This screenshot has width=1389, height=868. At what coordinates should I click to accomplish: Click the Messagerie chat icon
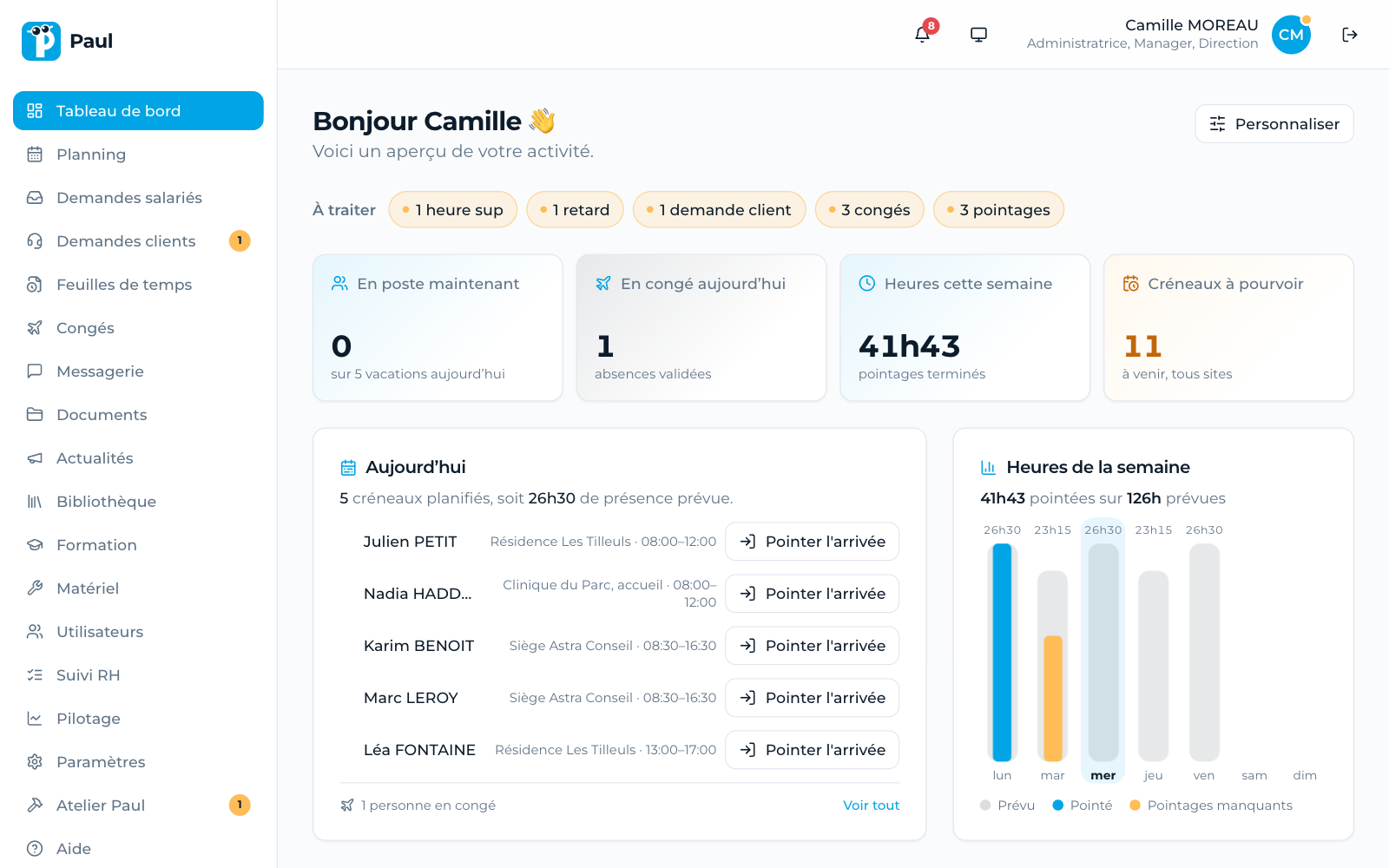(35, 372)
